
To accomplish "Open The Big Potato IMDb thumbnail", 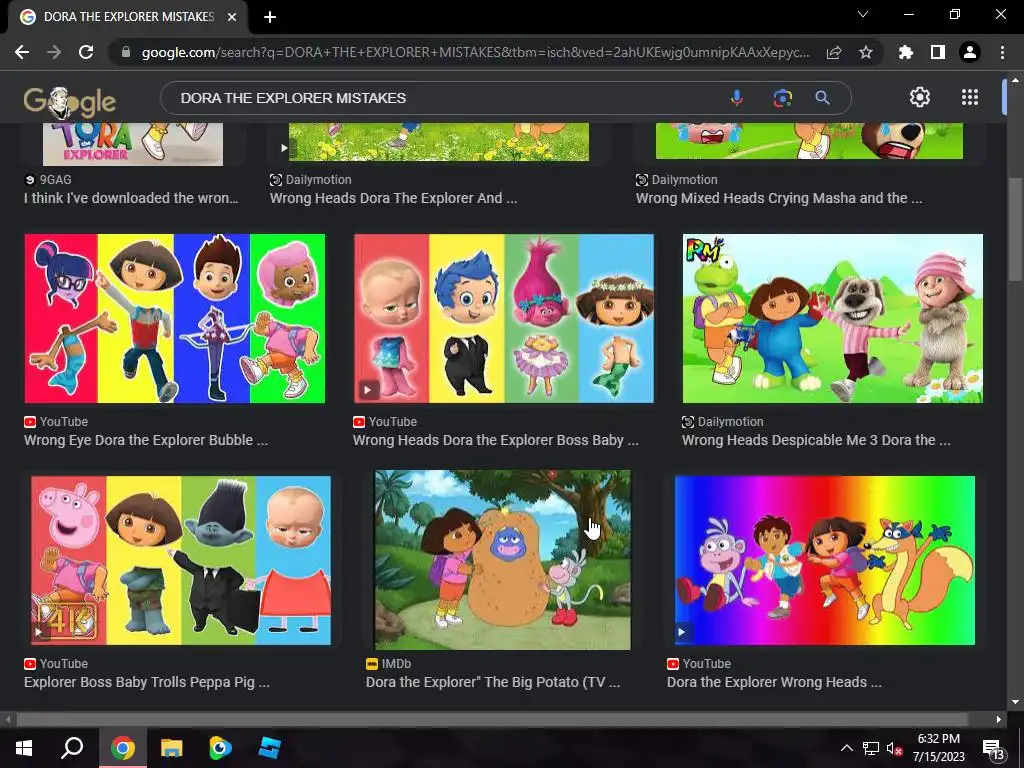I will click(503, 560).
